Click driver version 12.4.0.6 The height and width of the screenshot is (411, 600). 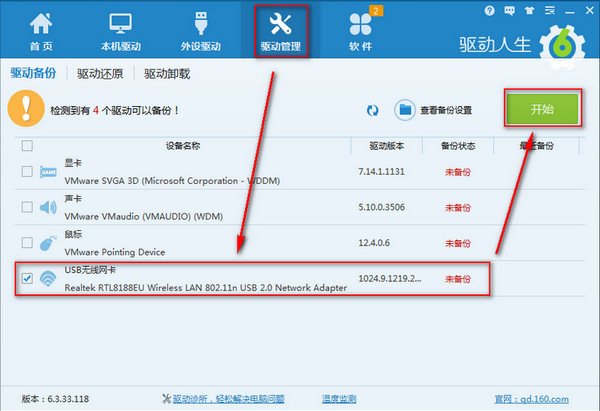coord(374,243)
